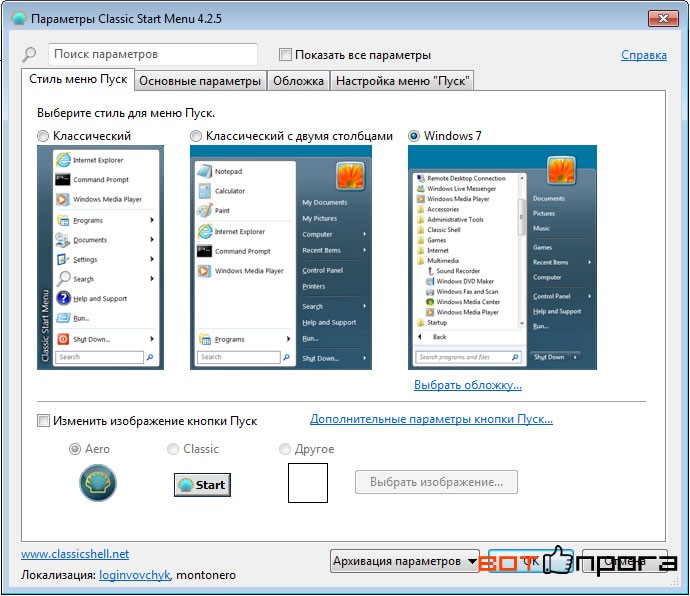690x596 pixels.
Task: Click in the Поиск параметров search field
Action: coord(153,54)
